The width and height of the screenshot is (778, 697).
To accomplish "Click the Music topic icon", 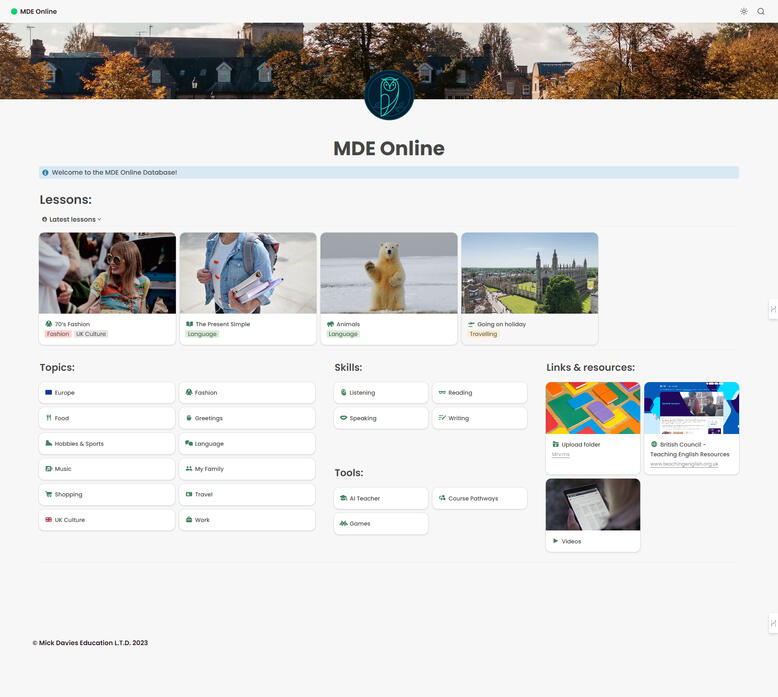I will 48,469.
